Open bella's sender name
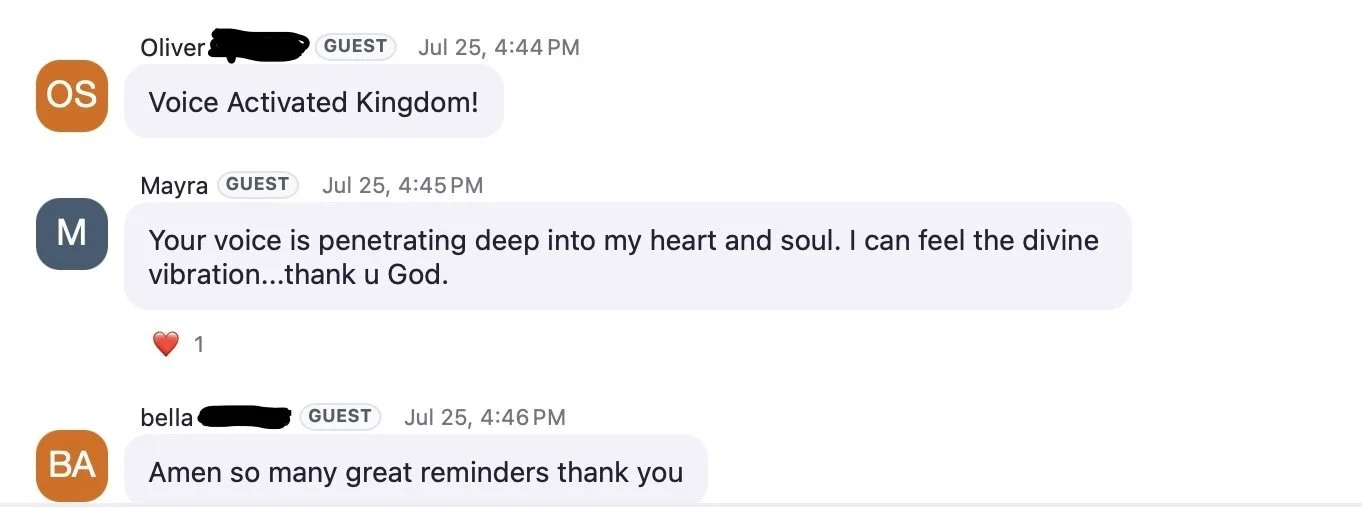This screenshot has width=1362, height=509. [166, 417]
